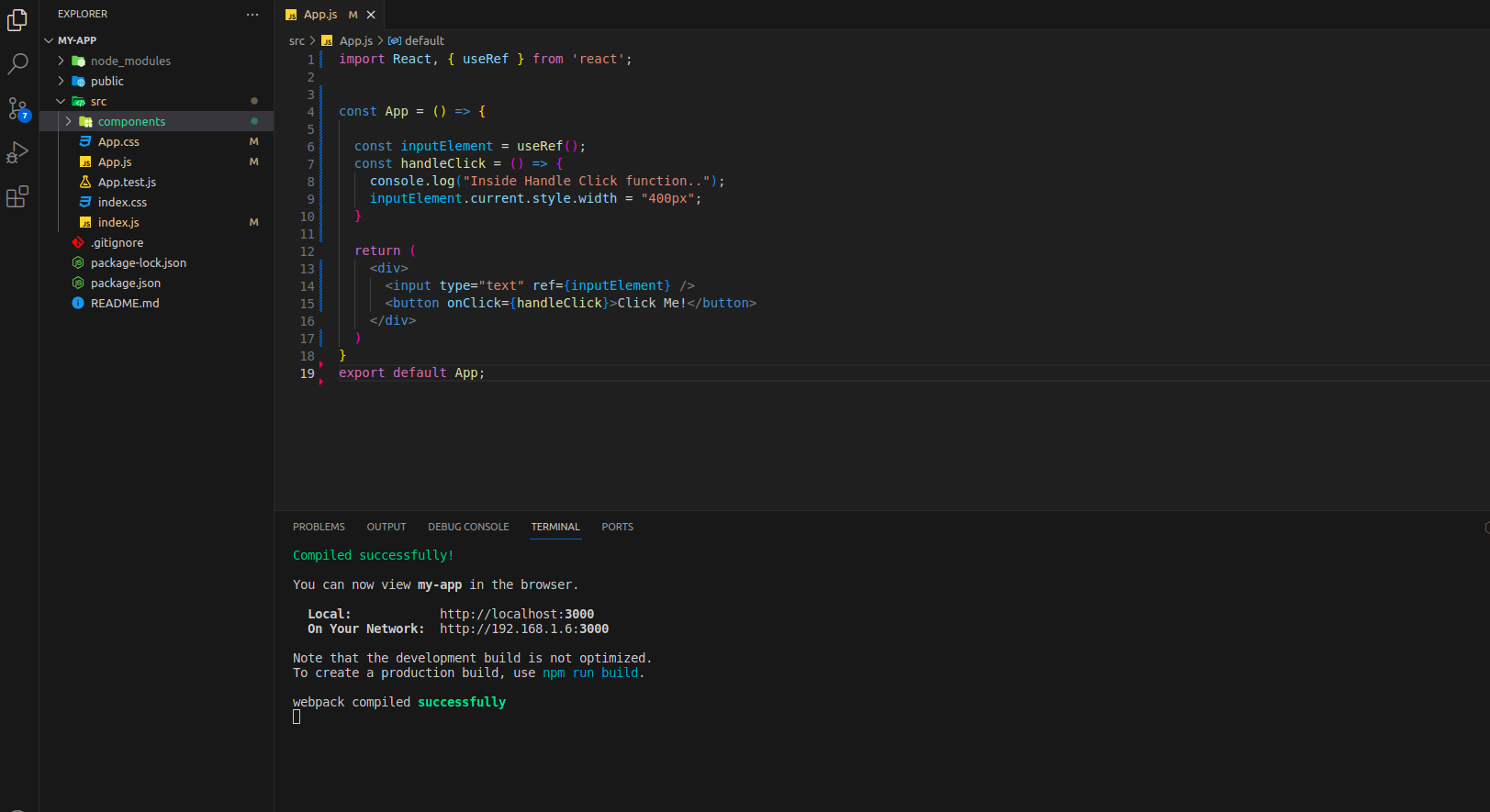The image size is (1490, 812).
Task: Open README.md file in explorer
Action: click(x=125, y=304)
